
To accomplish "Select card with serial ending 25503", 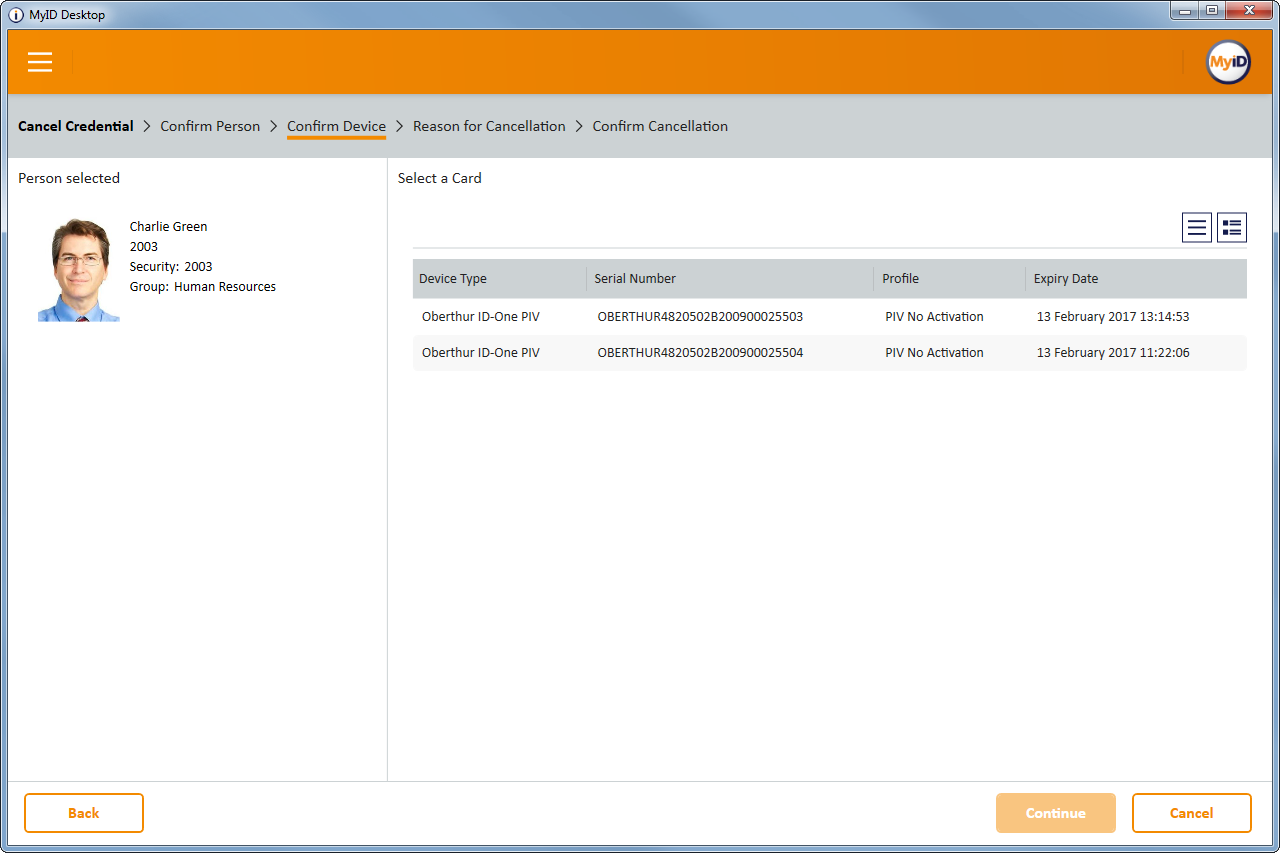I will click(x=700, y=317).
